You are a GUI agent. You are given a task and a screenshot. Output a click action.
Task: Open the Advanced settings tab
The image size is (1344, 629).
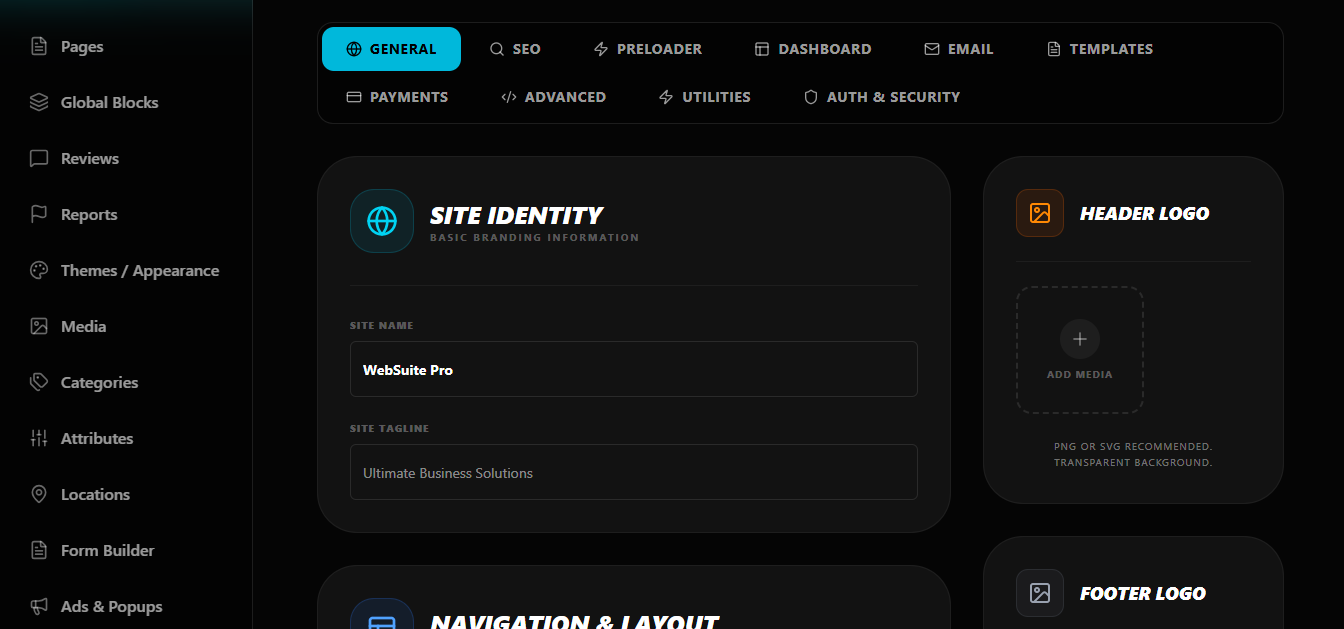[553, 97]
